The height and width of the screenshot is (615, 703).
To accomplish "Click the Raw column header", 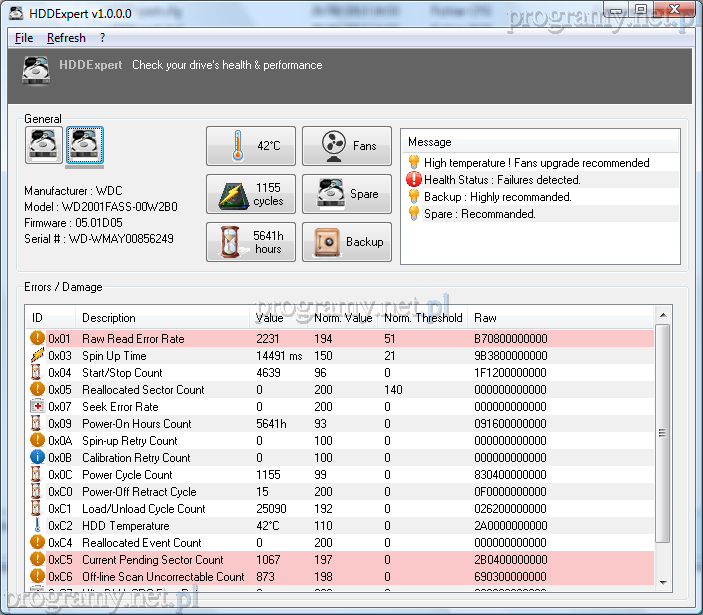I will [560, 318].
